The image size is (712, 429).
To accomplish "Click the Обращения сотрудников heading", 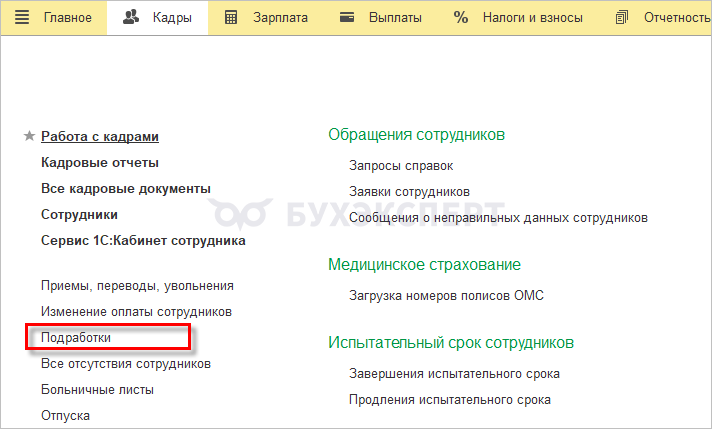I will pos(416,135).
